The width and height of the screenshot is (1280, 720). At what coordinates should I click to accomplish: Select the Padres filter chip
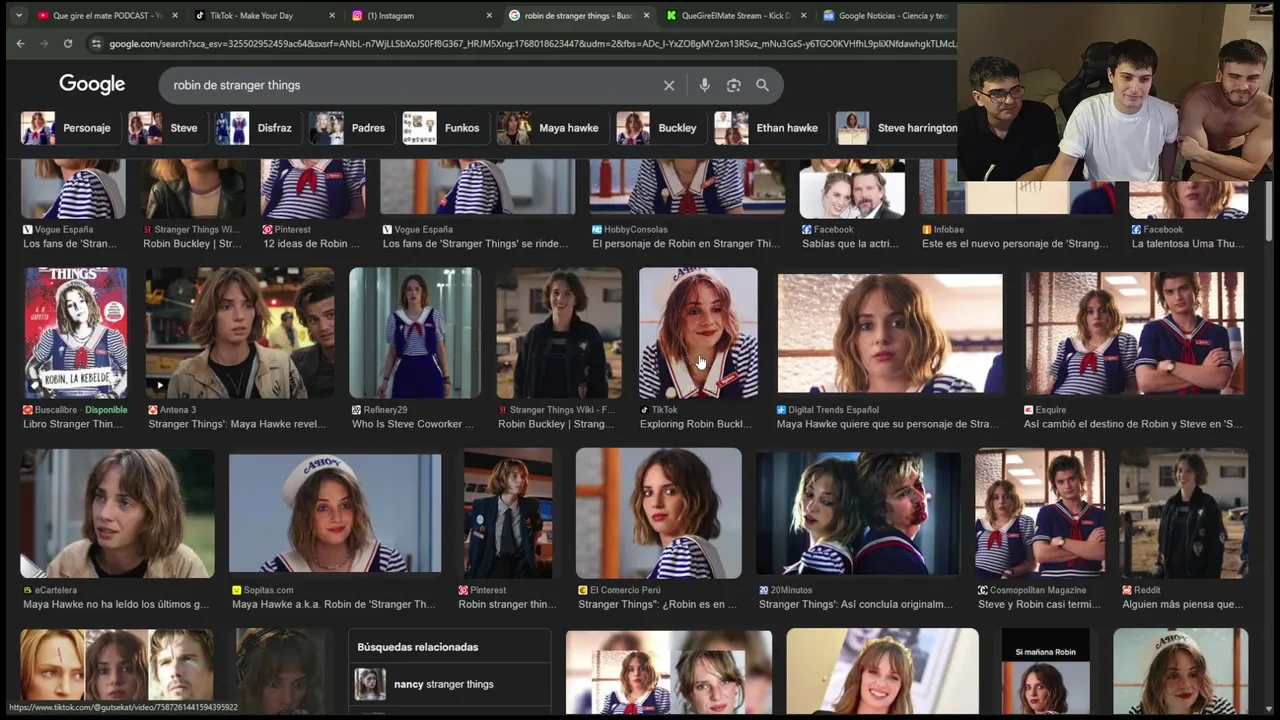349,128
